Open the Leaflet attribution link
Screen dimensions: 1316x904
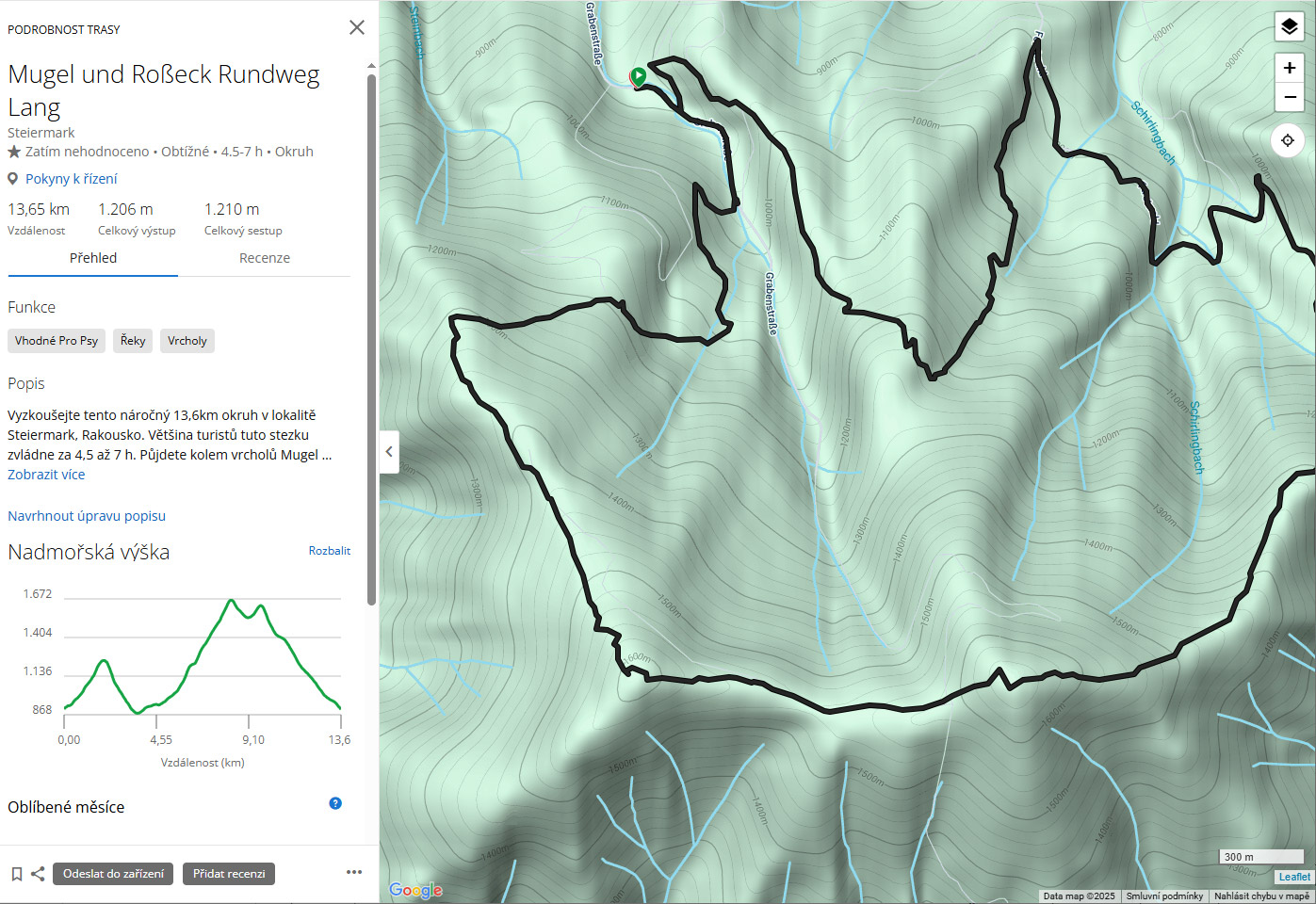(1294, 877)
